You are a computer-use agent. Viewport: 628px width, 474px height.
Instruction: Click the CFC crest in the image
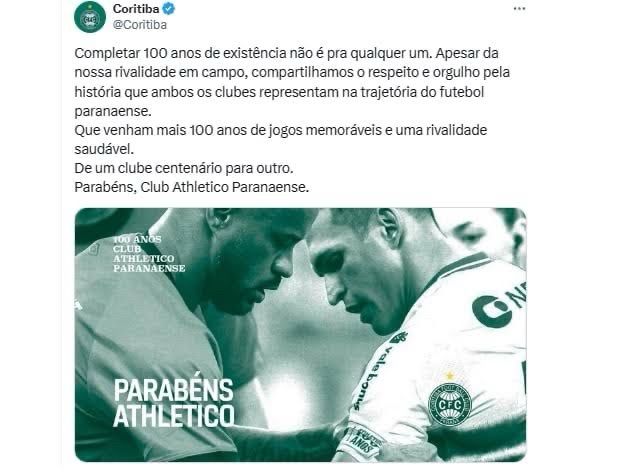point(450,404)
